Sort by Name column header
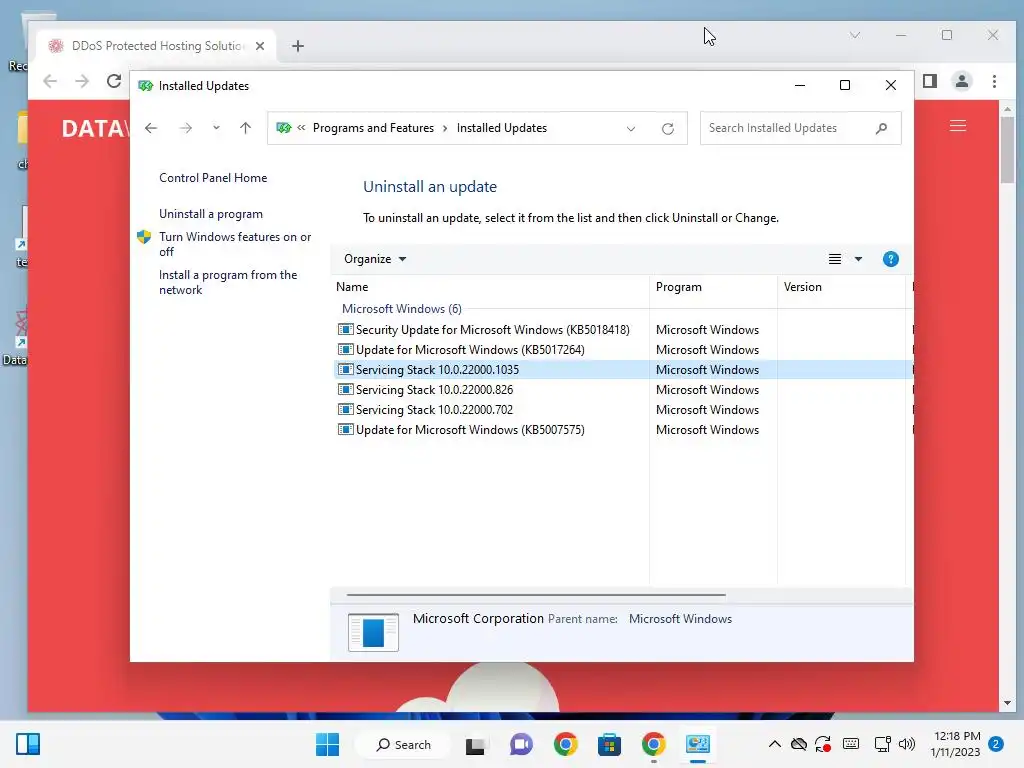The image size is (1024, 768). click(x=490, y=287)
